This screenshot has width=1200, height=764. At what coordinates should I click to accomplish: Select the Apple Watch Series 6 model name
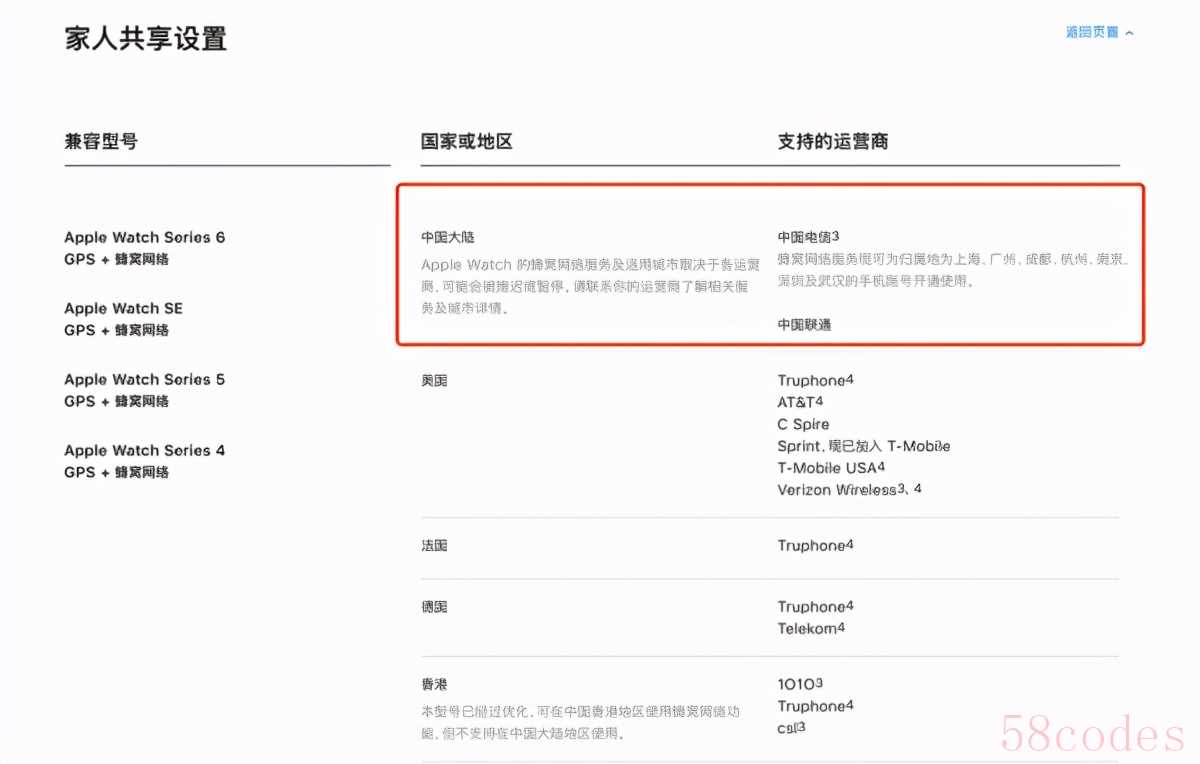coord(145,237)
